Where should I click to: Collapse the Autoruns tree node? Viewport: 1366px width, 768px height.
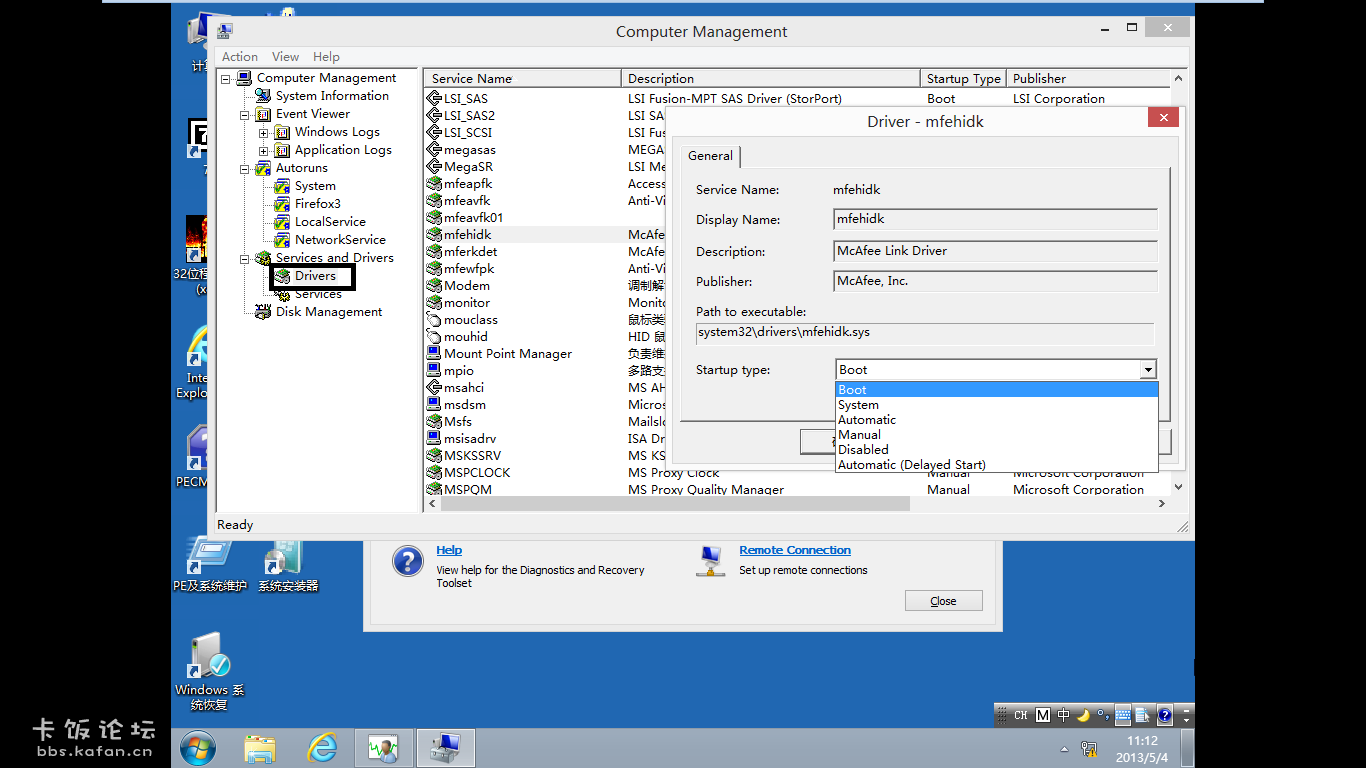(245, 169)
